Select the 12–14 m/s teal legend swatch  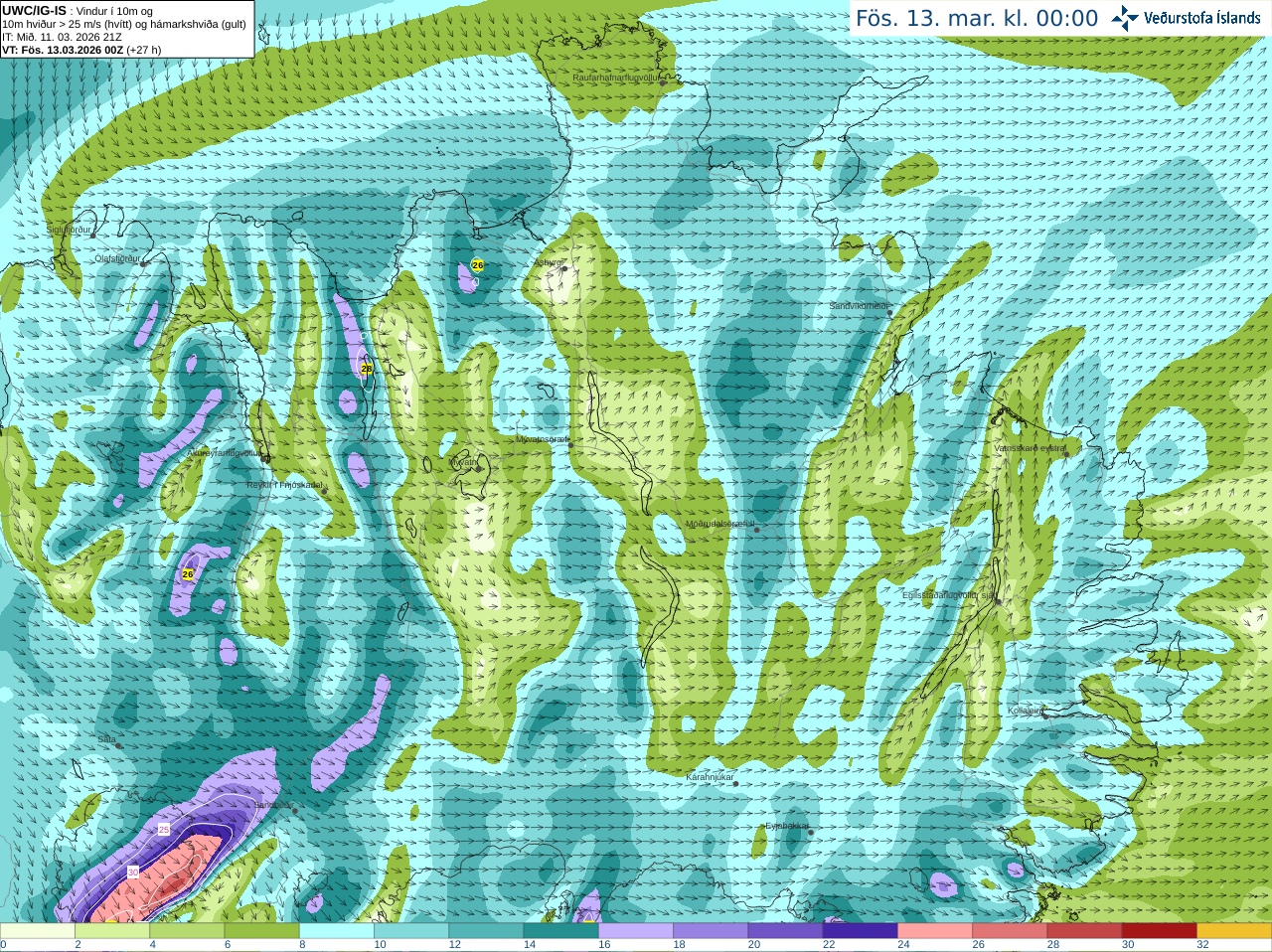click(486, 931)
